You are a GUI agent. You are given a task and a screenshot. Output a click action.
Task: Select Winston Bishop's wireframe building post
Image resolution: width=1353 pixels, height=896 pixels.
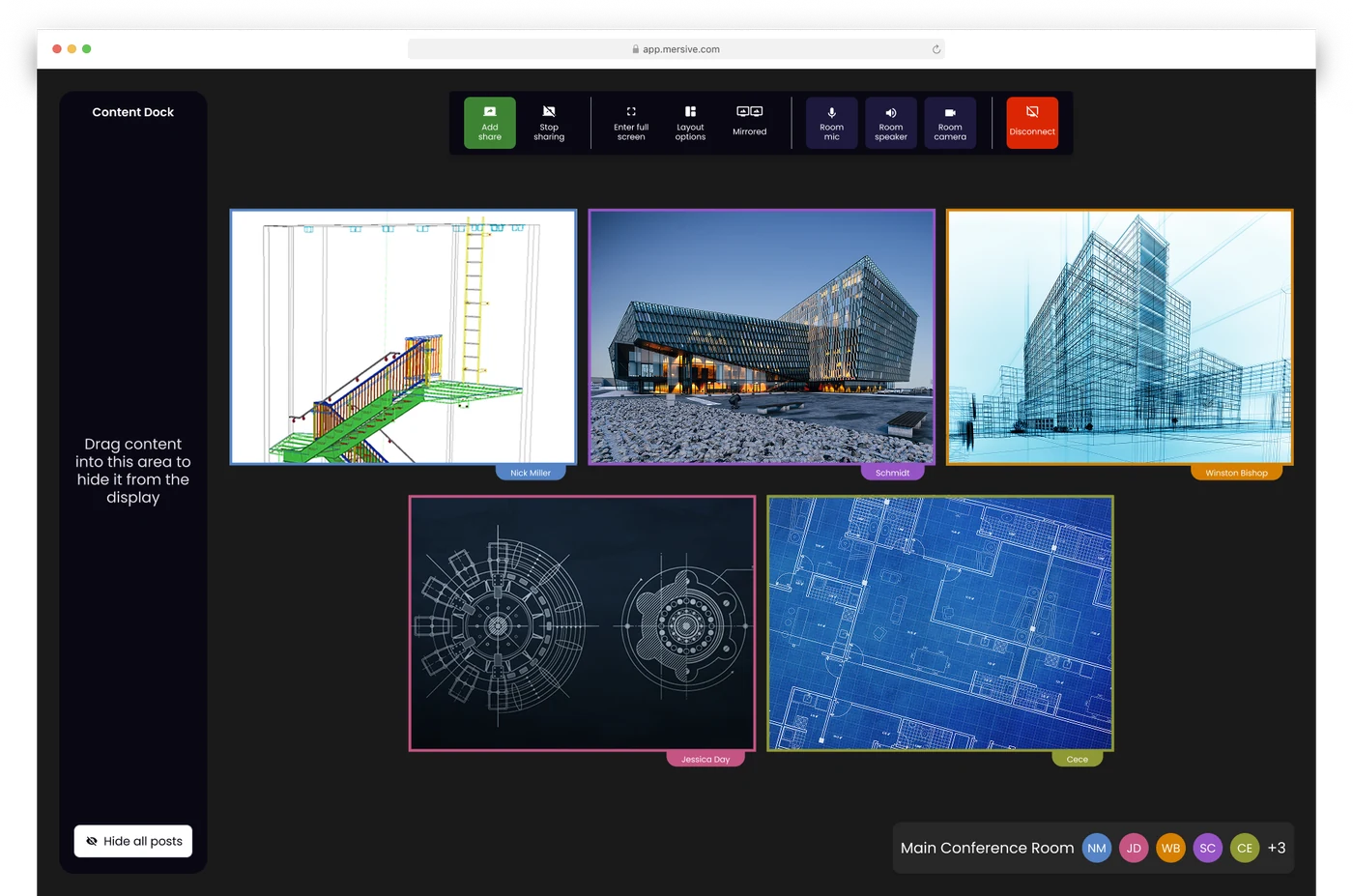1119,337
